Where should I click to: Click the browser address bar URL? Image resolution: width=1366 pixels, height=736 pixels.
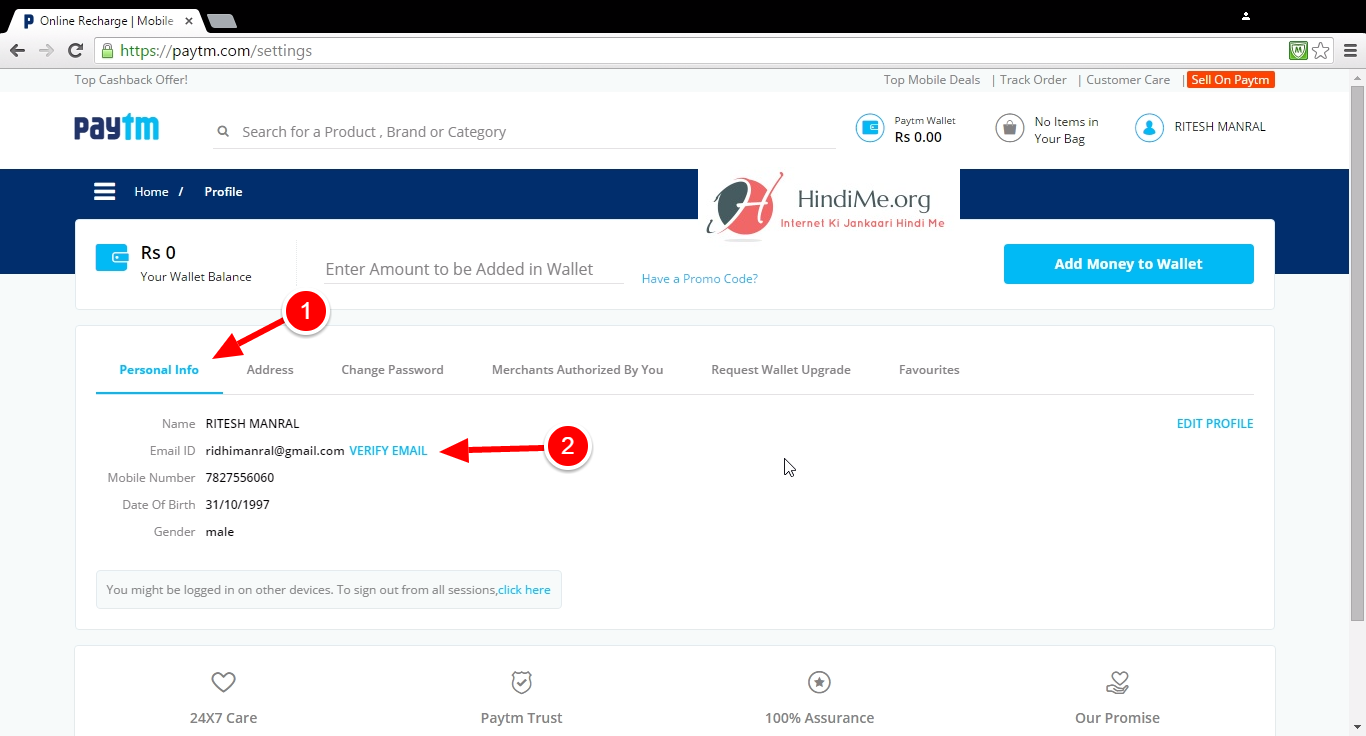coord(216,50)
